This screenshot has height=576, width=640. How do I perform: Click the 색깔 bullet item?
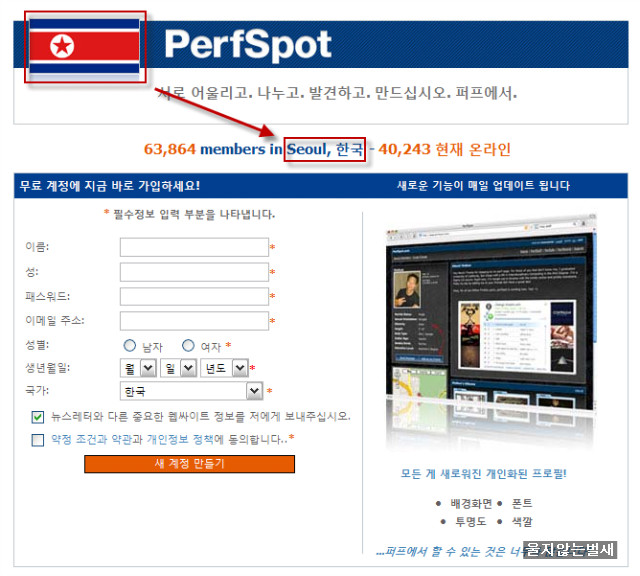click(x=522, y=522)
